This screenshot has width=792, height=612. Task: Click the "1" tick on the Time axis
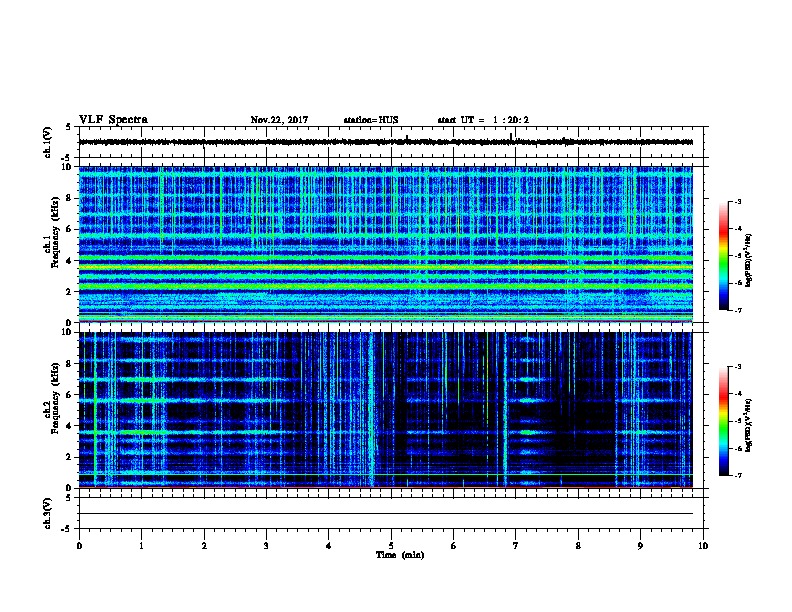click(142, 546)
